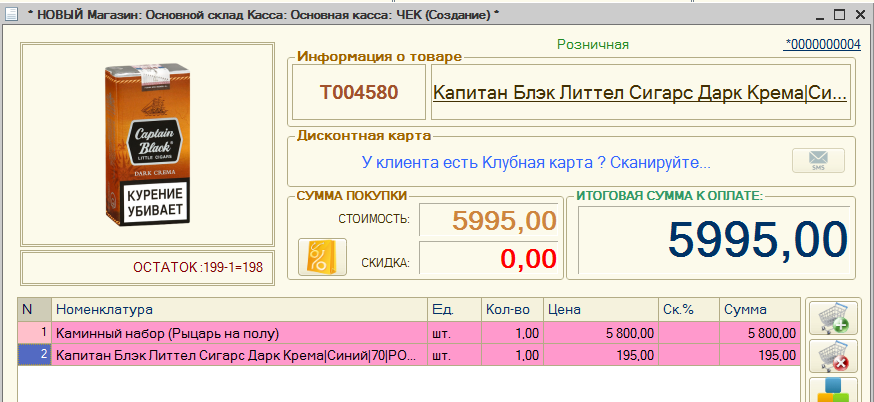874x402 pixels.
Task: Click the ОСТАТОК :199-1=198 stock field
Action: pyautogui.click(x=148, y=268)
